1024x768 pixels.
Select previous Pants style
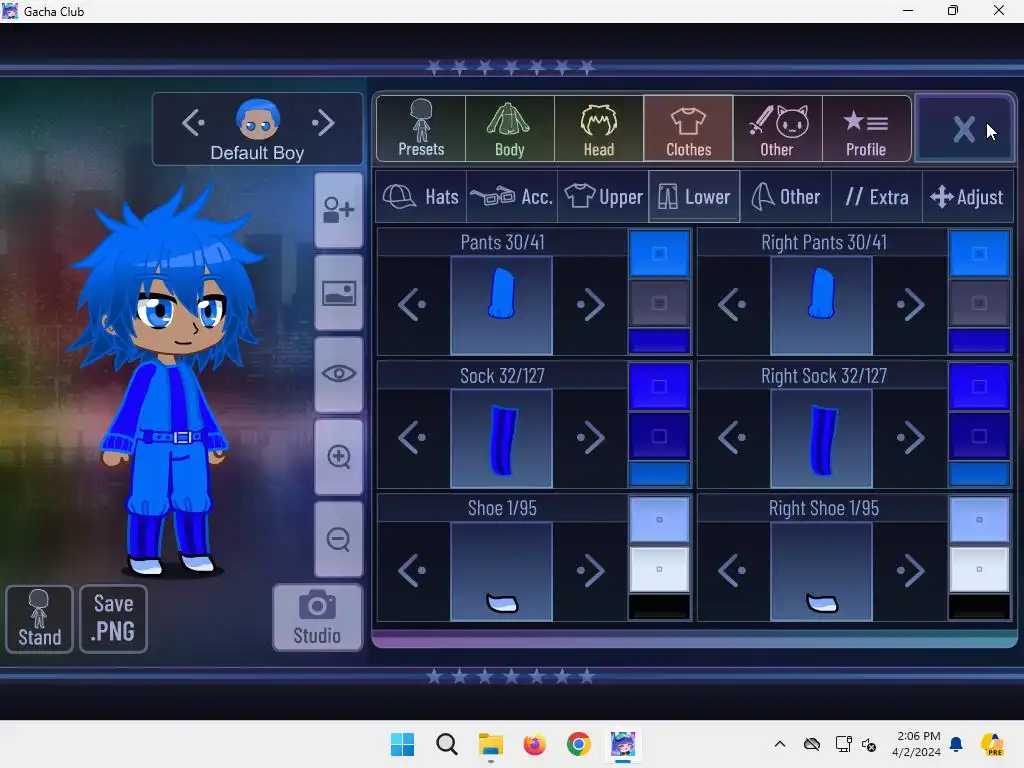pyautogui.click(x=412, y=304)
